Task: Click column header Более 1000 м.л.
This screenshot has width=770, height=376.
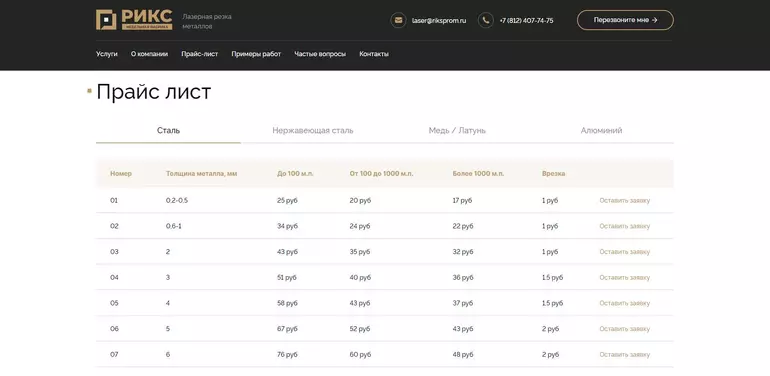Action: pyautogui.click(x=478, y=174)
